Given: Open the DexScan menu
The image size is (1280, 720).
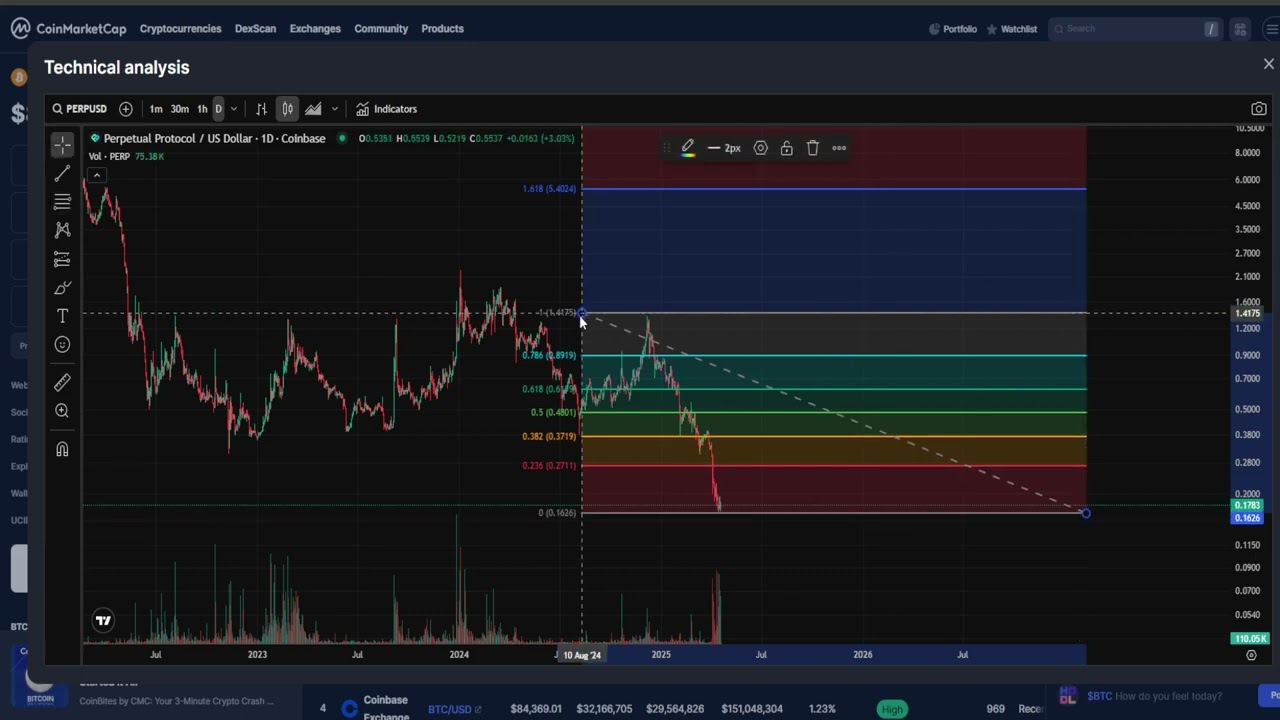Looking at the screenshot, I should pyautogui.click(x=255, y=29).
